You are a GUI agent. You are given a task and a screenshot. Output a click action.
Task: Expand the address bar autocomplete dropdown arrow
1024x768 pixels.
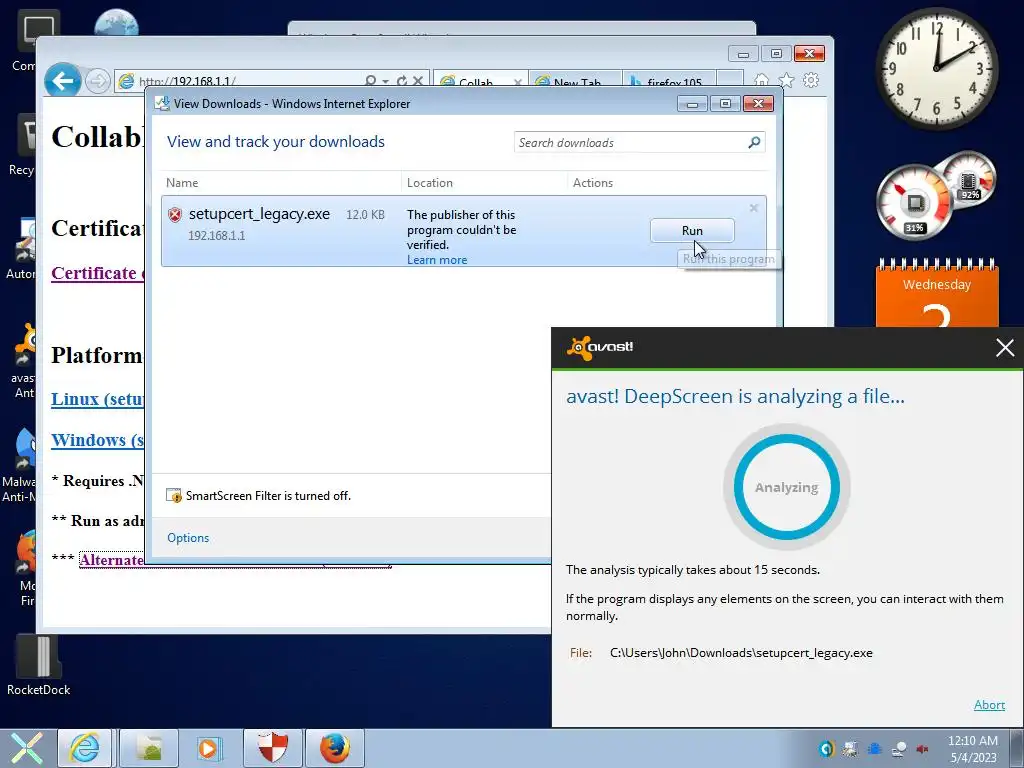[385, 82]
